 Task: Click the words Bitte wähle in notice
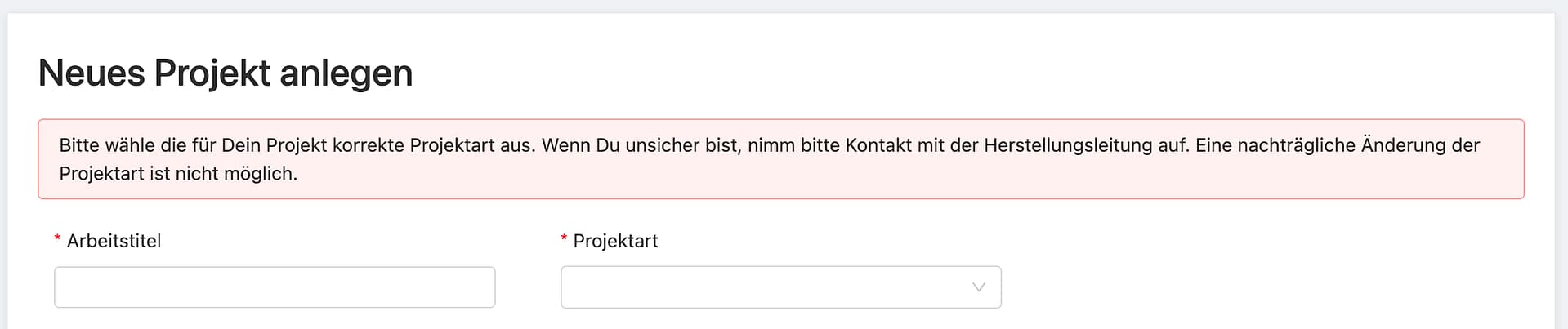[x=104, y=145]
